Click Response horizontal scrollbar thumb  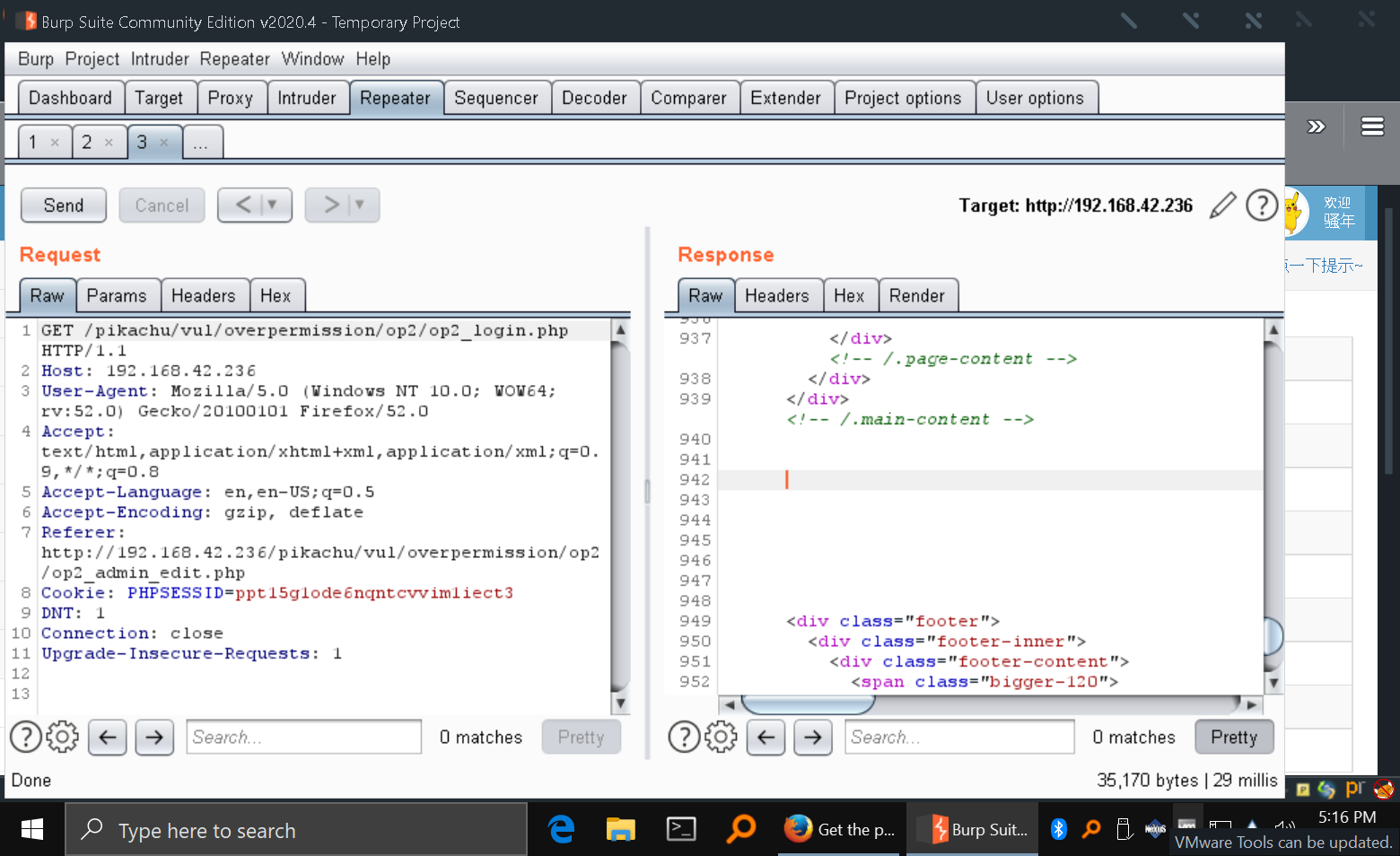(809, 704)
